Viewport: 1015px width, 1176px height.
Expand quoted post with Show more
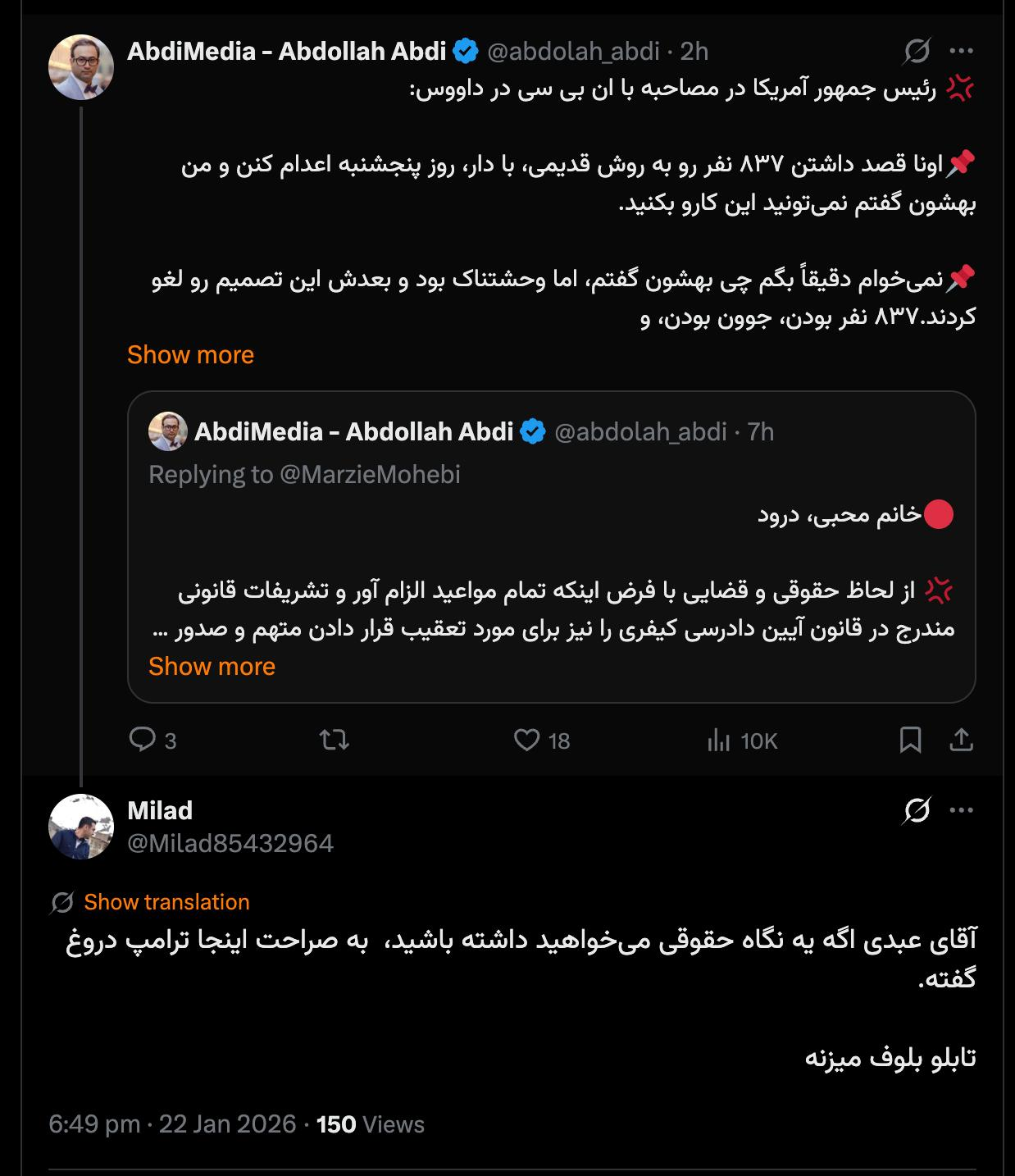pos(212,667)
